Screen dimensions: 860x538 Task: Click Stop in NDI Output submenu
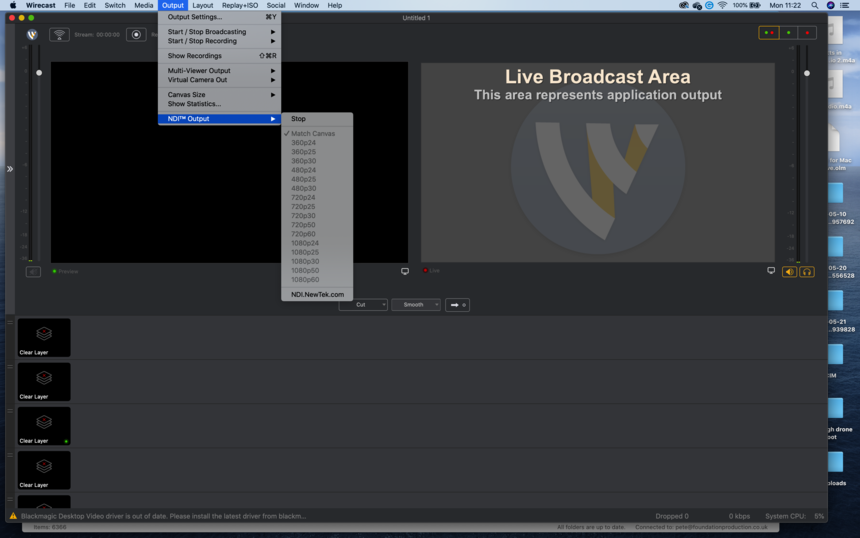[317, 118]
